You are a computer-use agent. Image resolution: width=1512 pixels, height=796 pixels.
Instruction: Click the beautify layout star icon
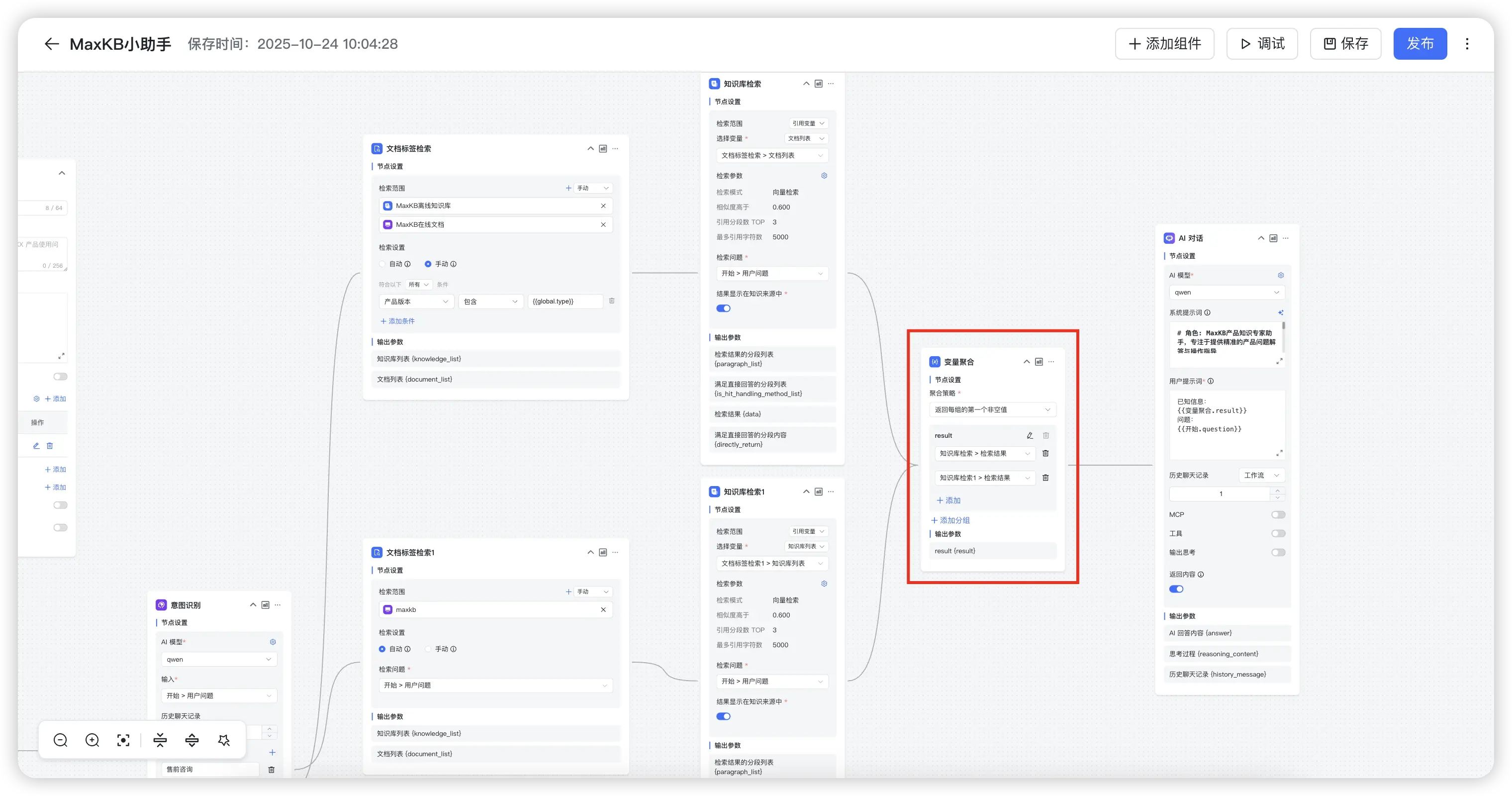224,740
